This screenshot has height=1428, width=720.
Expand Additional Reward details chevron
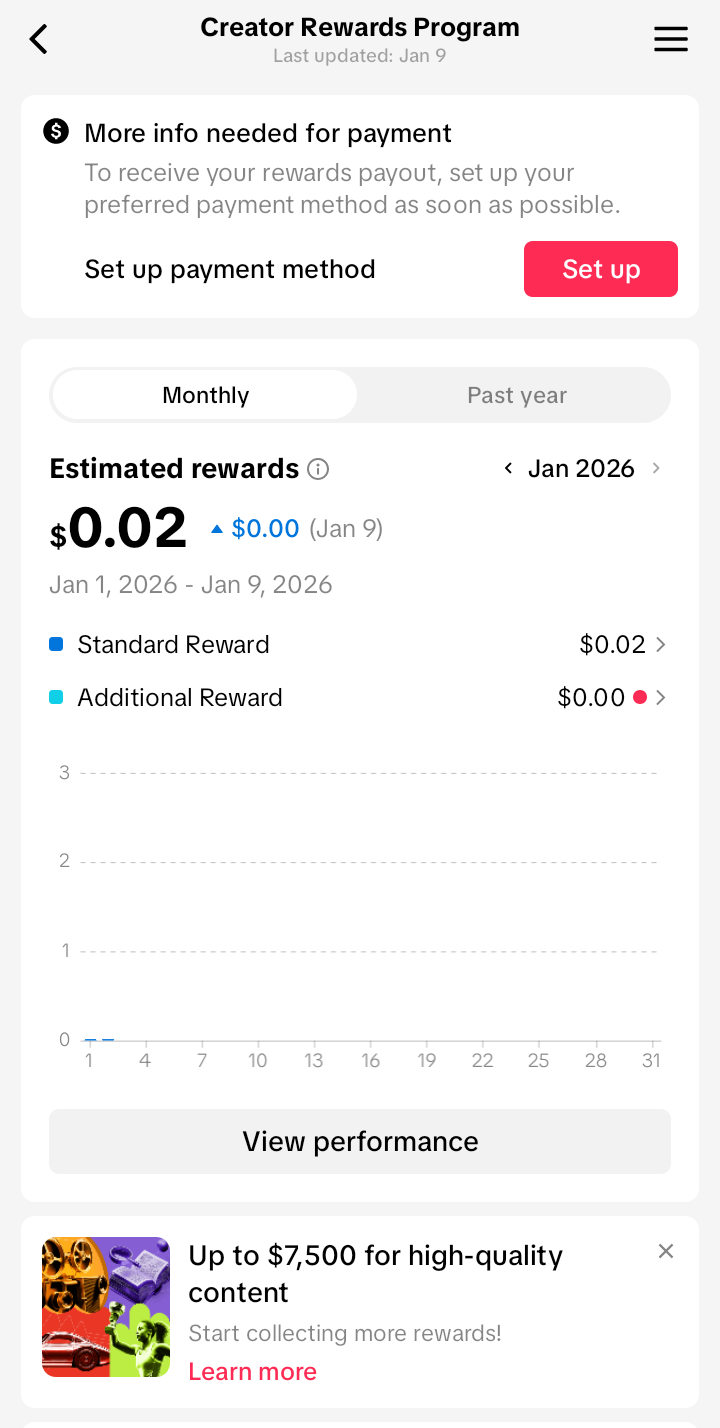[x=661, y=697]
